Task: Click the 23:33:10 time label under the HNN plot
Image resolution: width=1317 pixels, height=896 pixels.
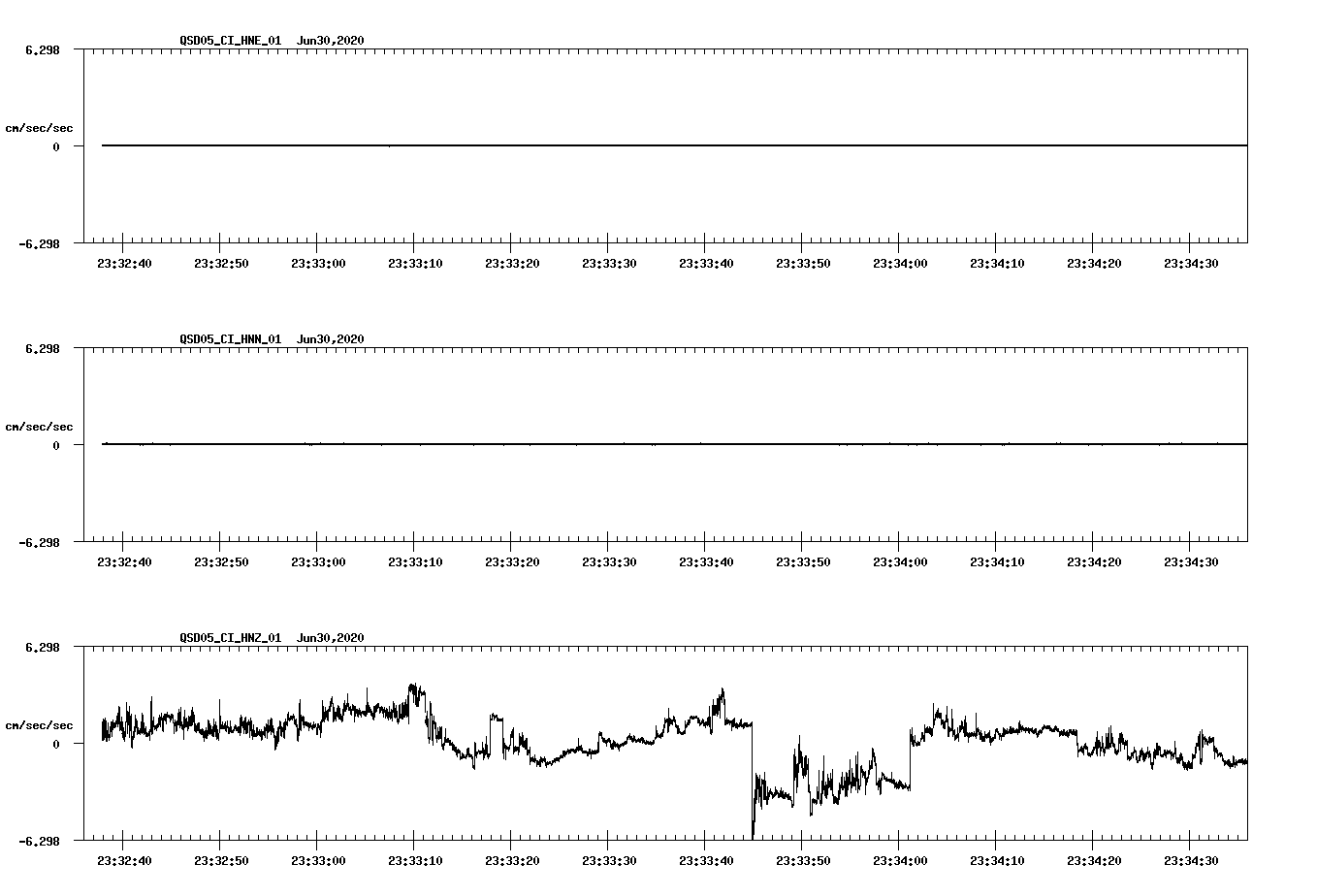Action: (415, 561)
